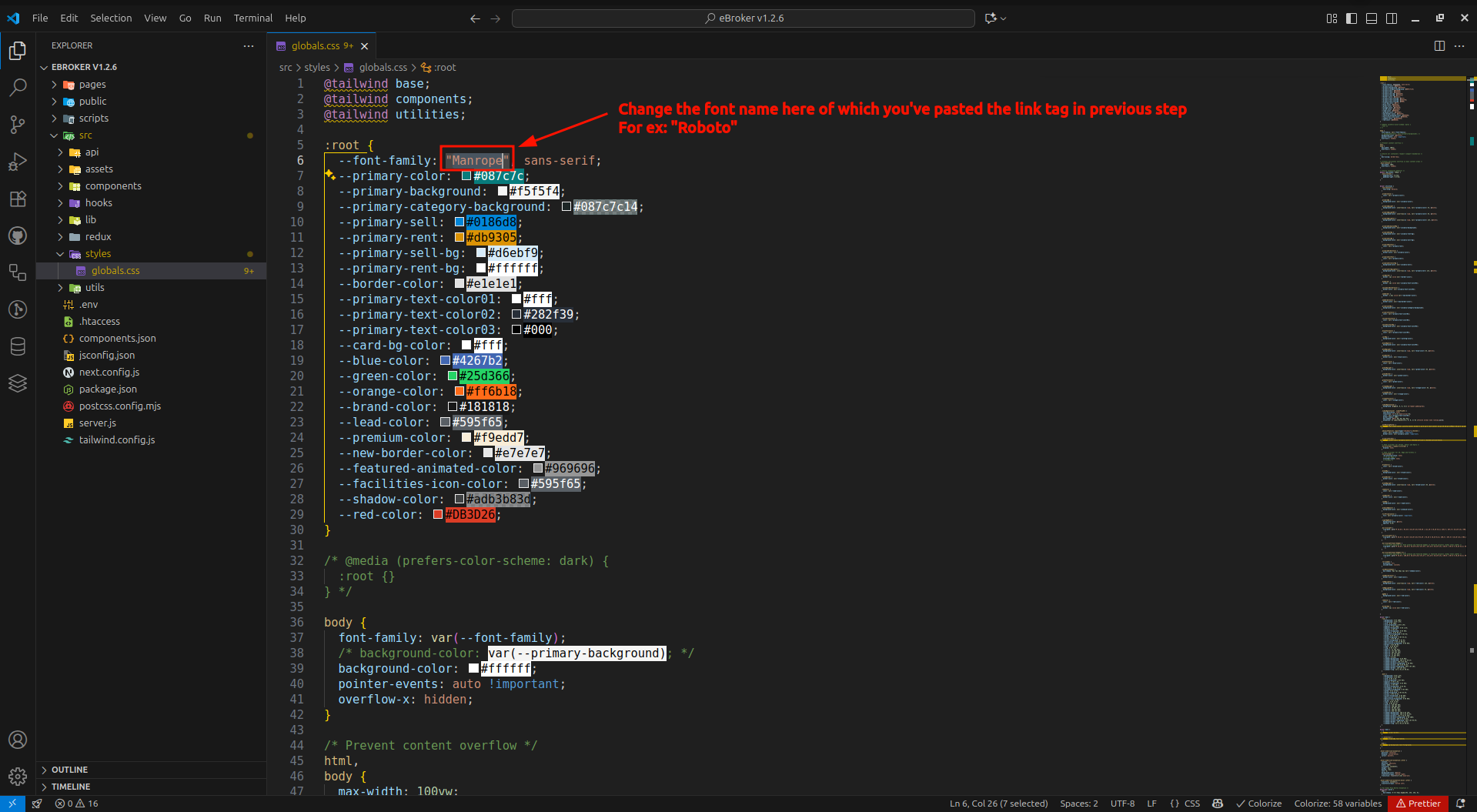Viewport: 1477px width, 812px height.
Task: Click the eBroker v1.2.6 command search box
Action: 744,18
